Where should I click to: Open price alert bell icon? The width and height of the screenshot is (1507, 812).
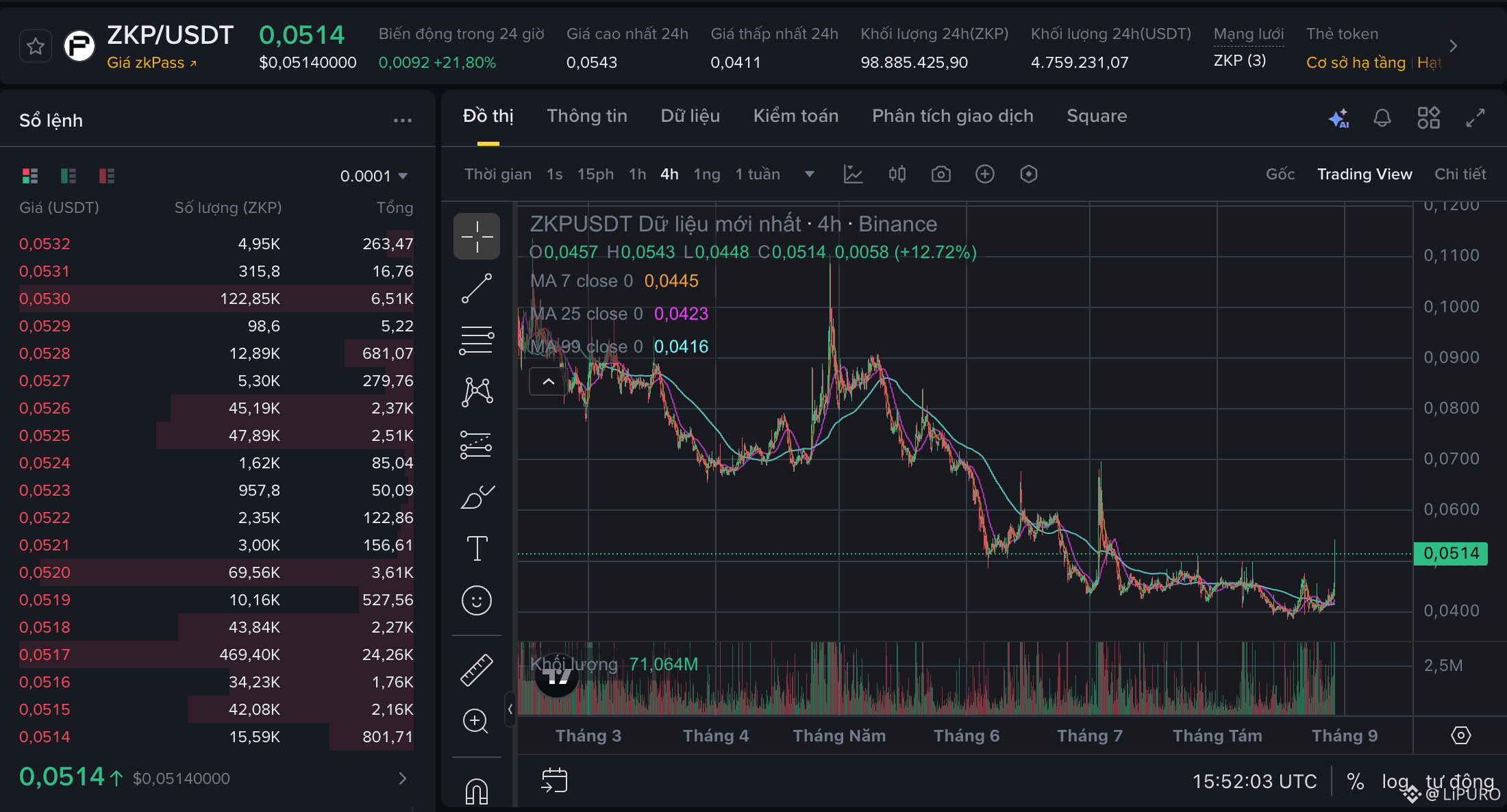tap(1382, 118)
